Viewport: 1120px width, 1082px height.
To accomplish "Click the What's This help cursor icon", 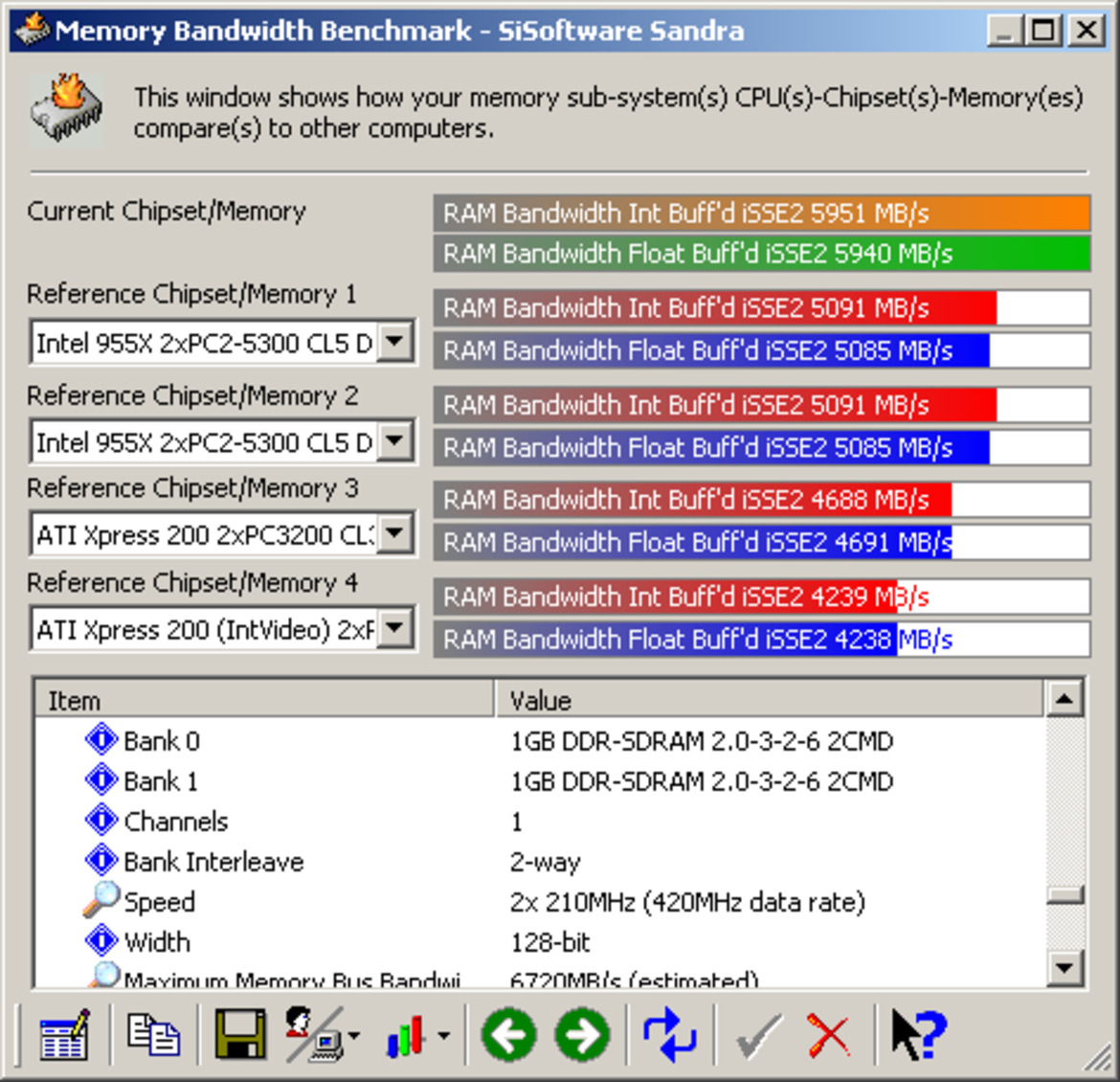I will [919, 1034].
